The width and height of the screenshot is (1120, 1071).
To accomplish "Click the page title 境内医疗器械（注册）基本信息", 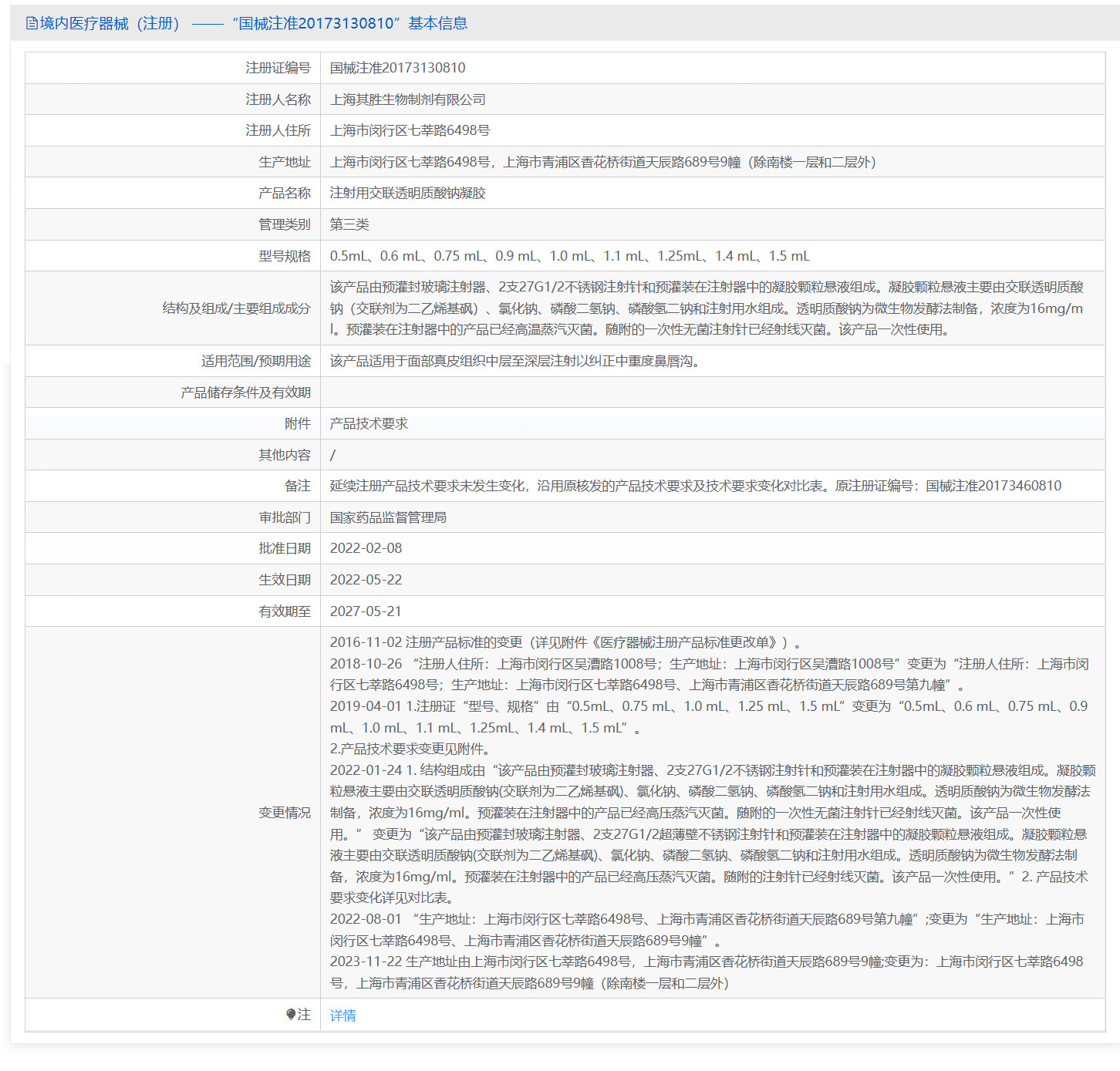I will 254,23.
